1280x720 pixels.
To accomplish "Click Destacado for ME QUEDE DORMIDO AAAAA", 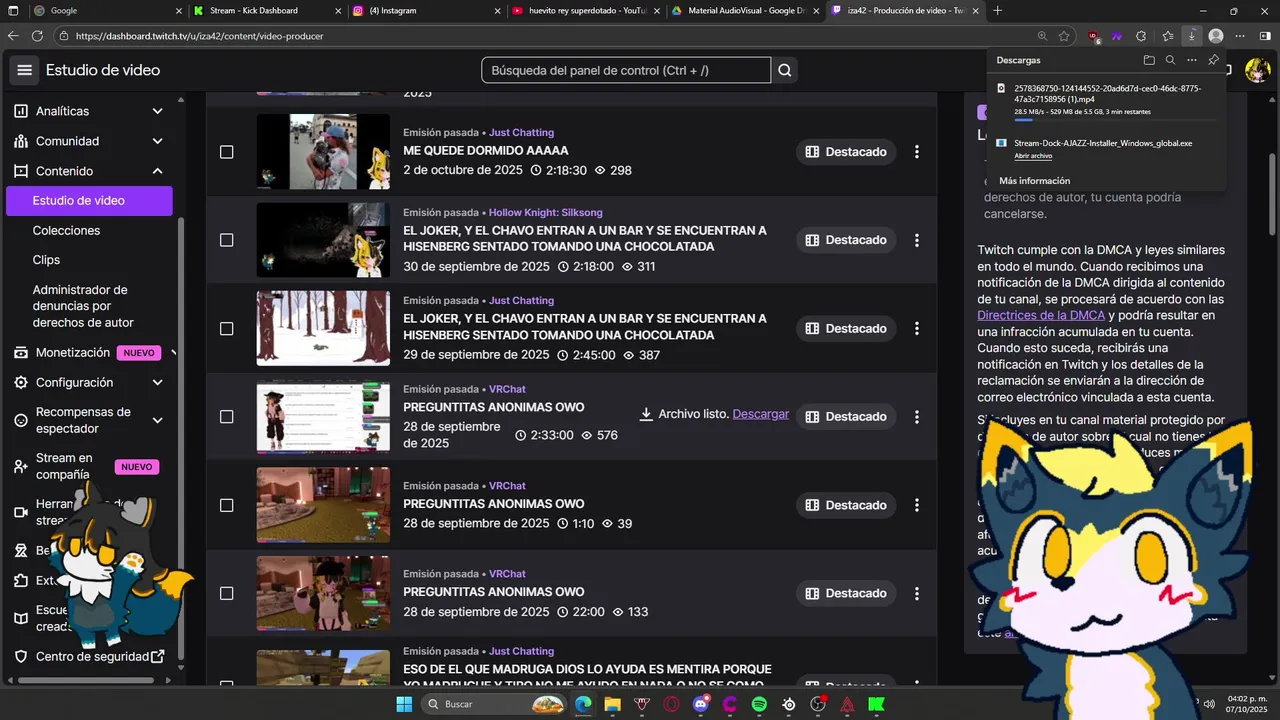I will (846, 152).
